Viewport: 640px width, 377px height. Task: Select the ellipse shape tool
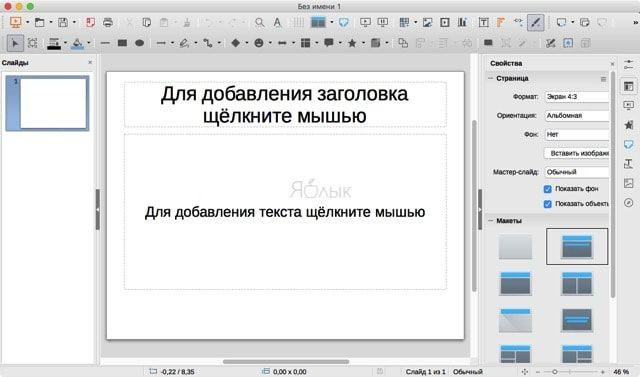pyautogui.click(x=140, y=43)
